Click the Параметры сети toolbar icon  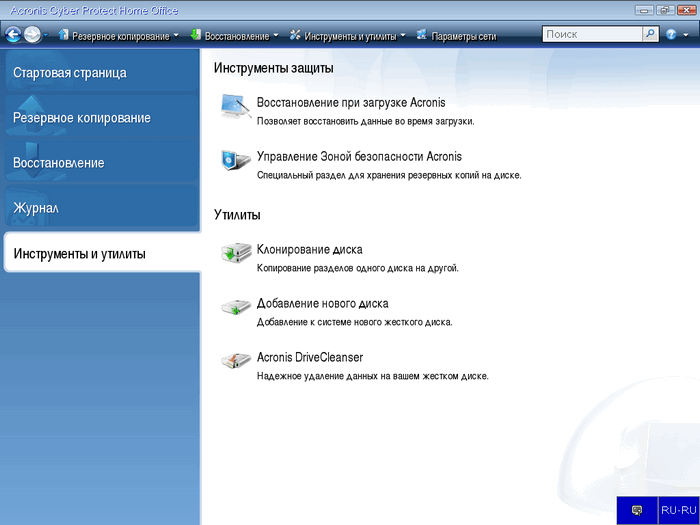point(421,35)
